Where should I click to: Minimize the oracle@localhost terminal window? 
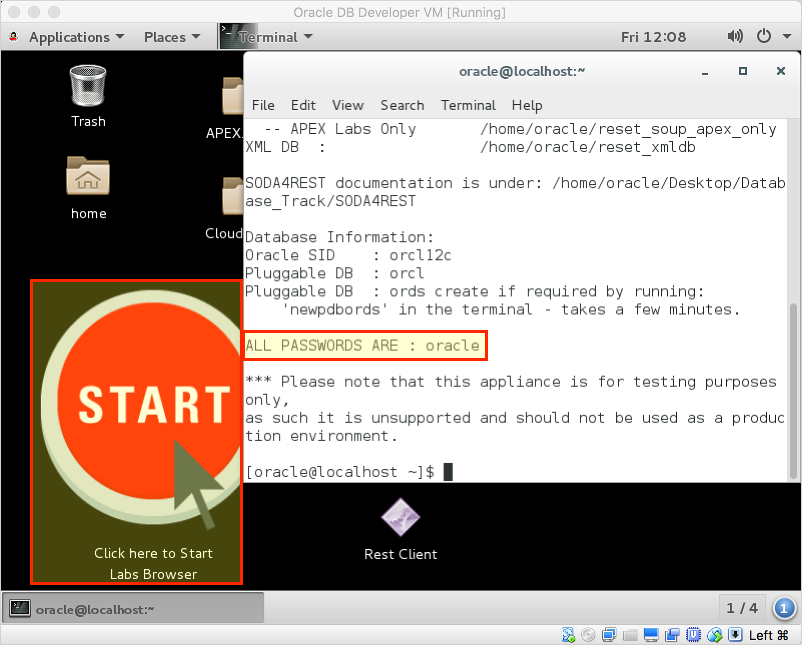tap(705, 72)
